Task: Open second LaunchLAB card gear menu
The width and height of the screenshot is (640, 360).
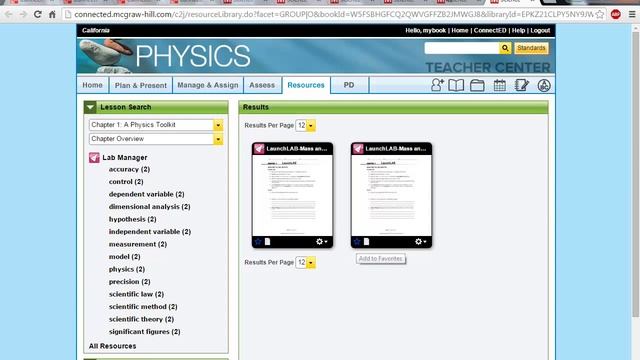Action: 420,242
